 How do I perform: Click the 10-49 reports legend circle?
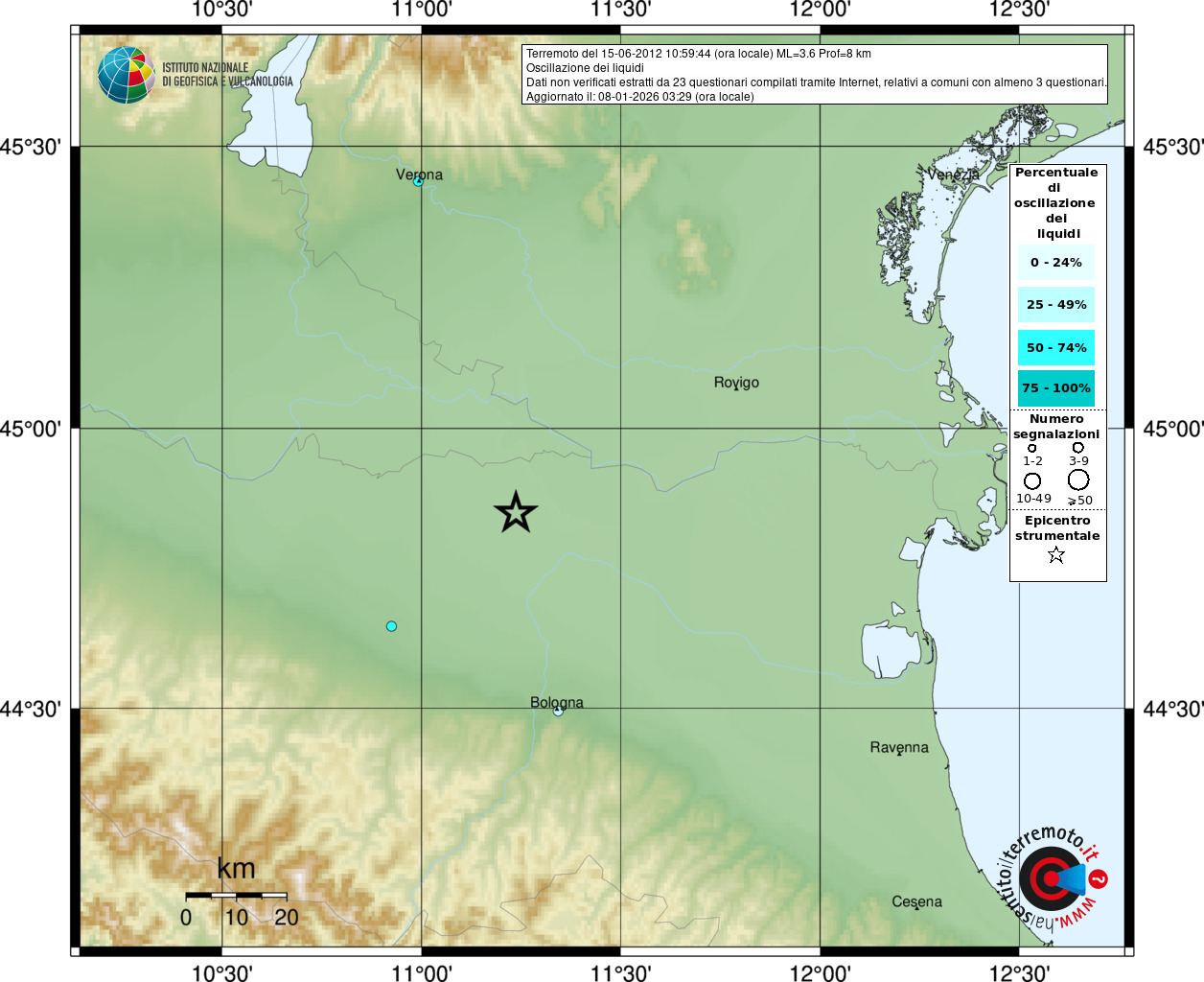coord(1032,480)
